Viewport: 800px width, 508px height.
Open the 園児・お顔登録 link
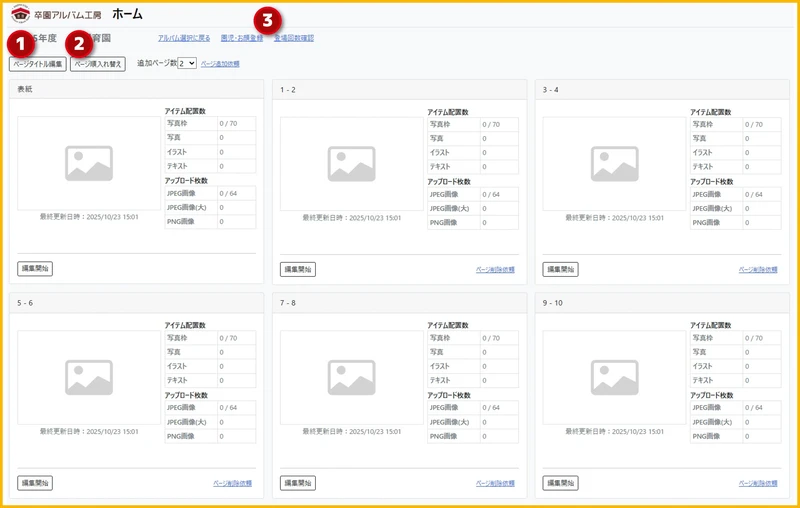coord(242,38)
